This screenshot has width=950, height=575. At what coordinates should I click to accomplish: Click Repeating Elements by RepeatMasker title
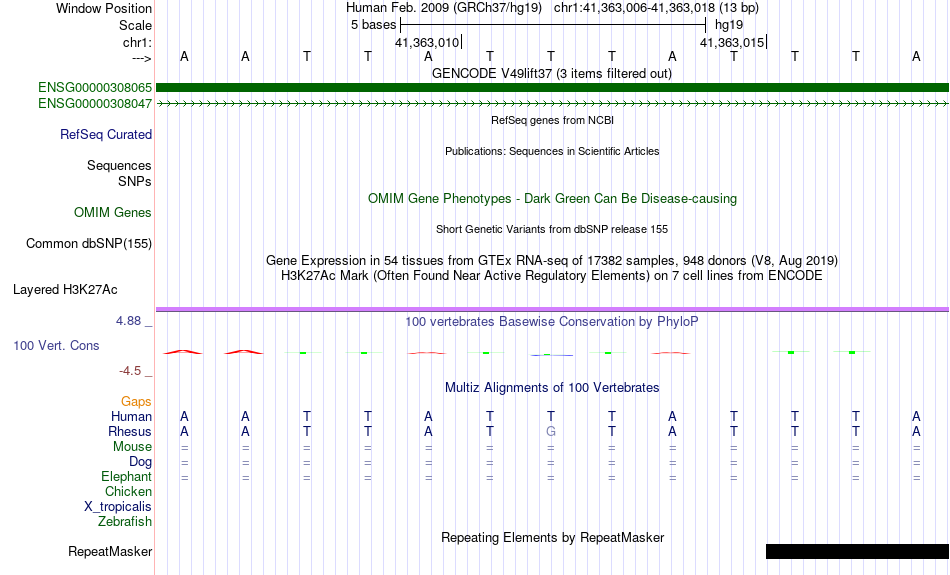coord(553,537)
